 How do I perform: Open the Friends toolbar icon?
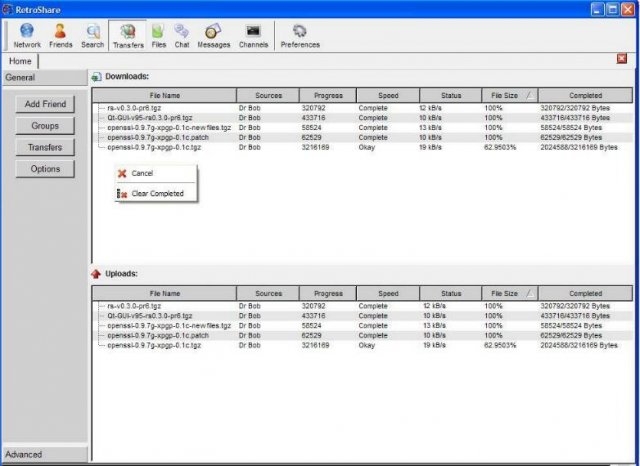[x=61, y=35]
